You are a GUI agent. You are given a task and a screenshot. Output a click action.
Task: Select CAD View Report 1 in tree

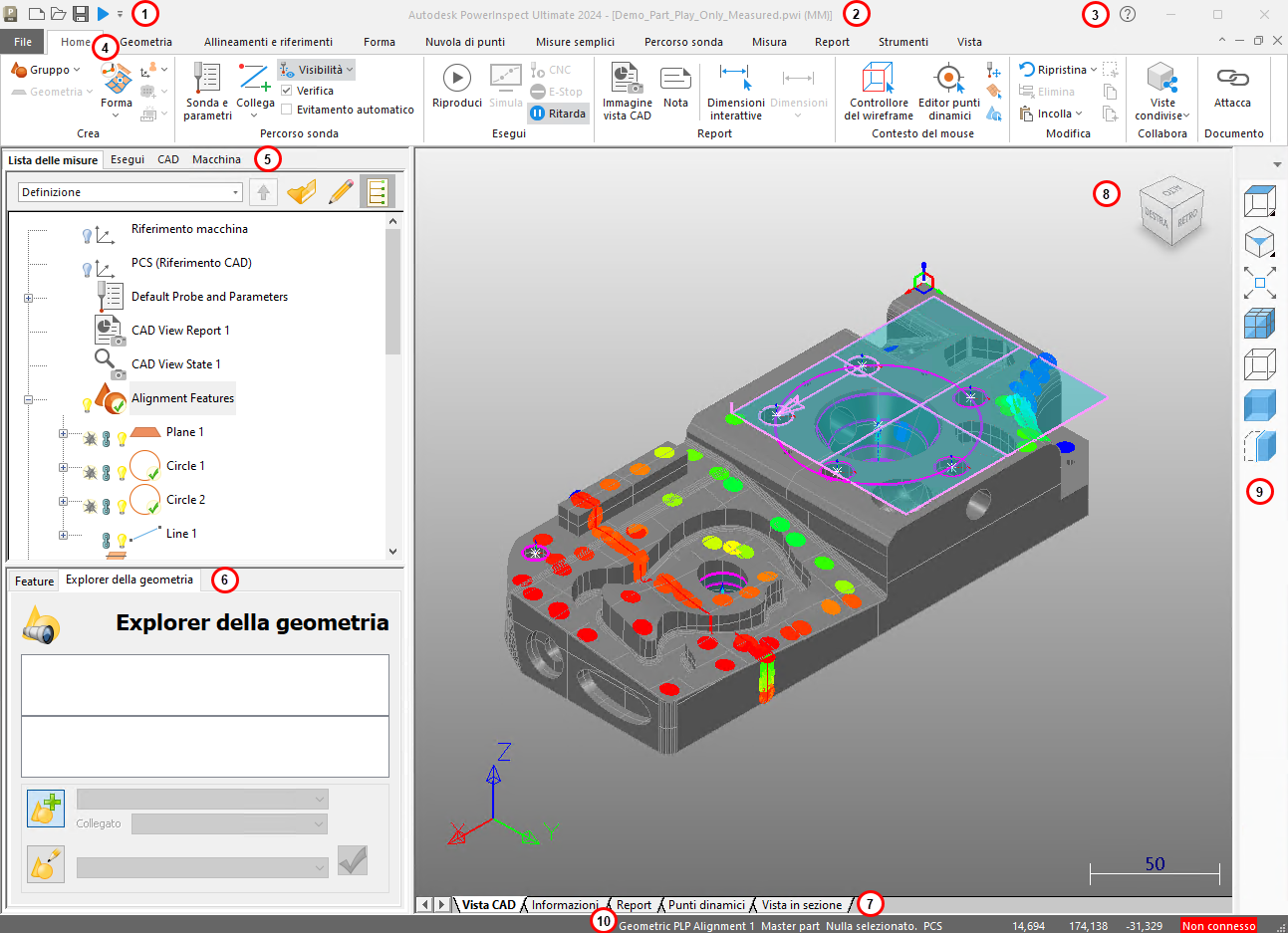[x=180, y=331]
